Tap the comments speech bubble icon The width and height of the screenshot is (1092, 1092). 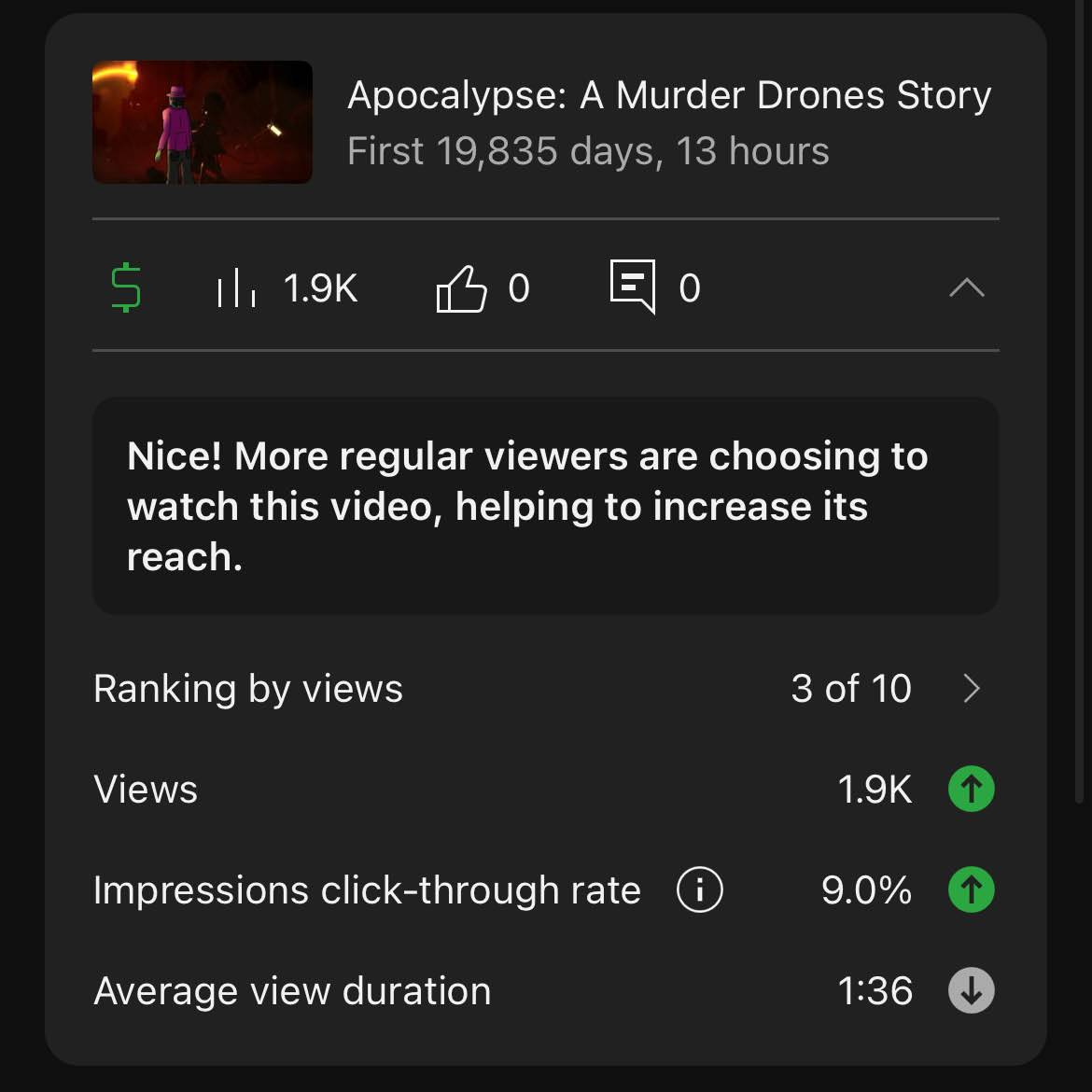(x=632, y=287)
